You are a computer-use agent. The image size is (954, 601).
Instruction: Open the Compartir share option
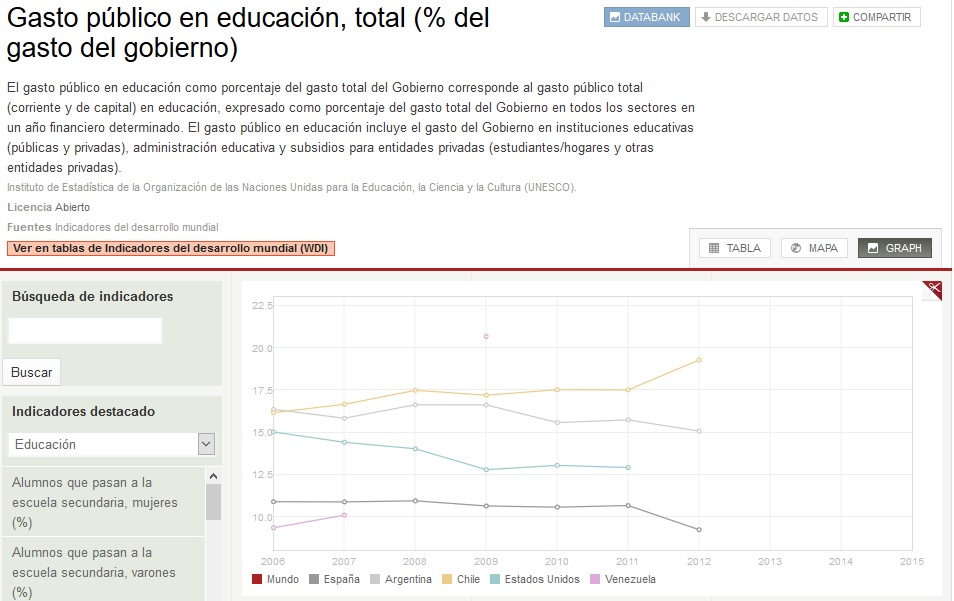click(x=877, y=17)
